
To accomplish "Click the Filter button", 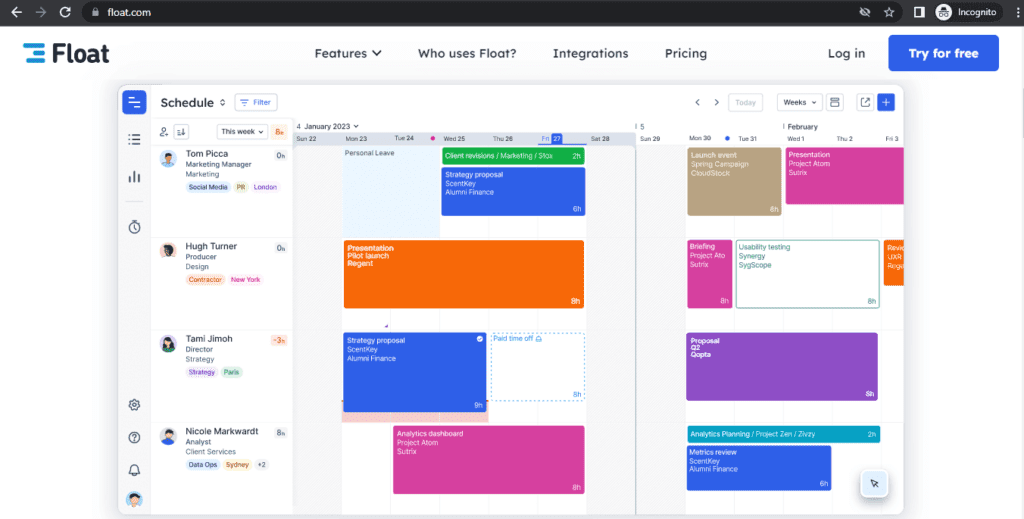I will pos(256,102).
